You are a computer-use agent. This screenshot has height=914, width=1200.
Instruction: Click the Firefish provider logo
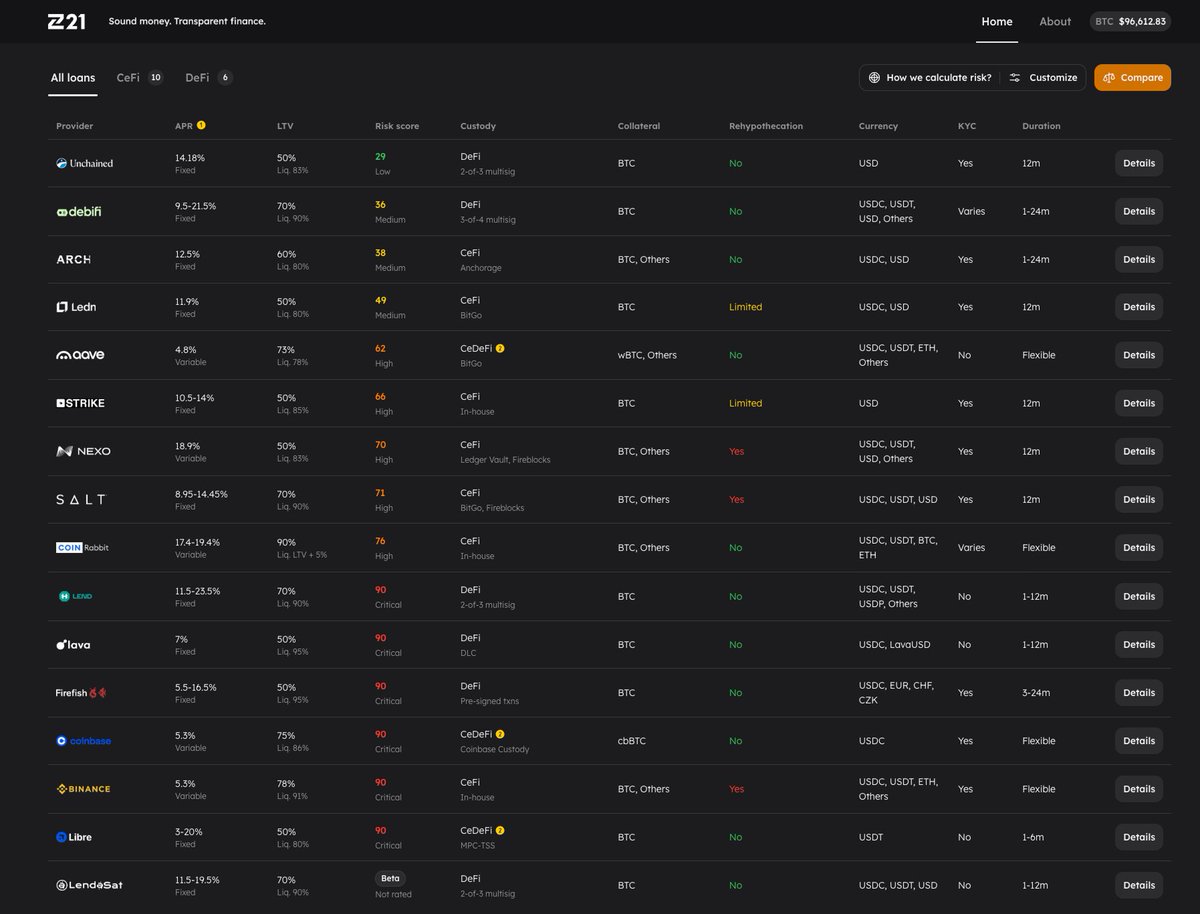click(81, 692)
